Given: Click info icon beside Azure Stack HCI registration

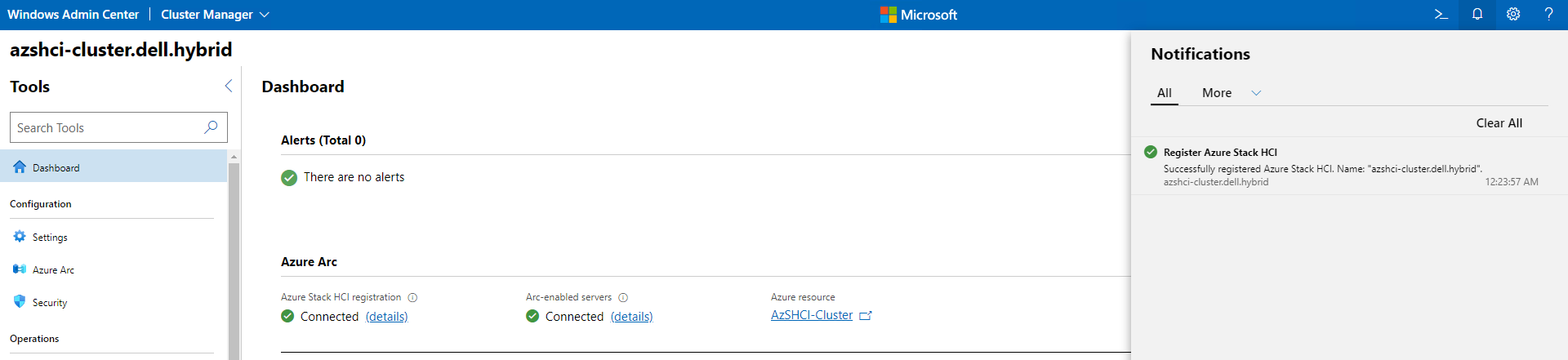Looking at the screenshot, I should click(412, 298).
